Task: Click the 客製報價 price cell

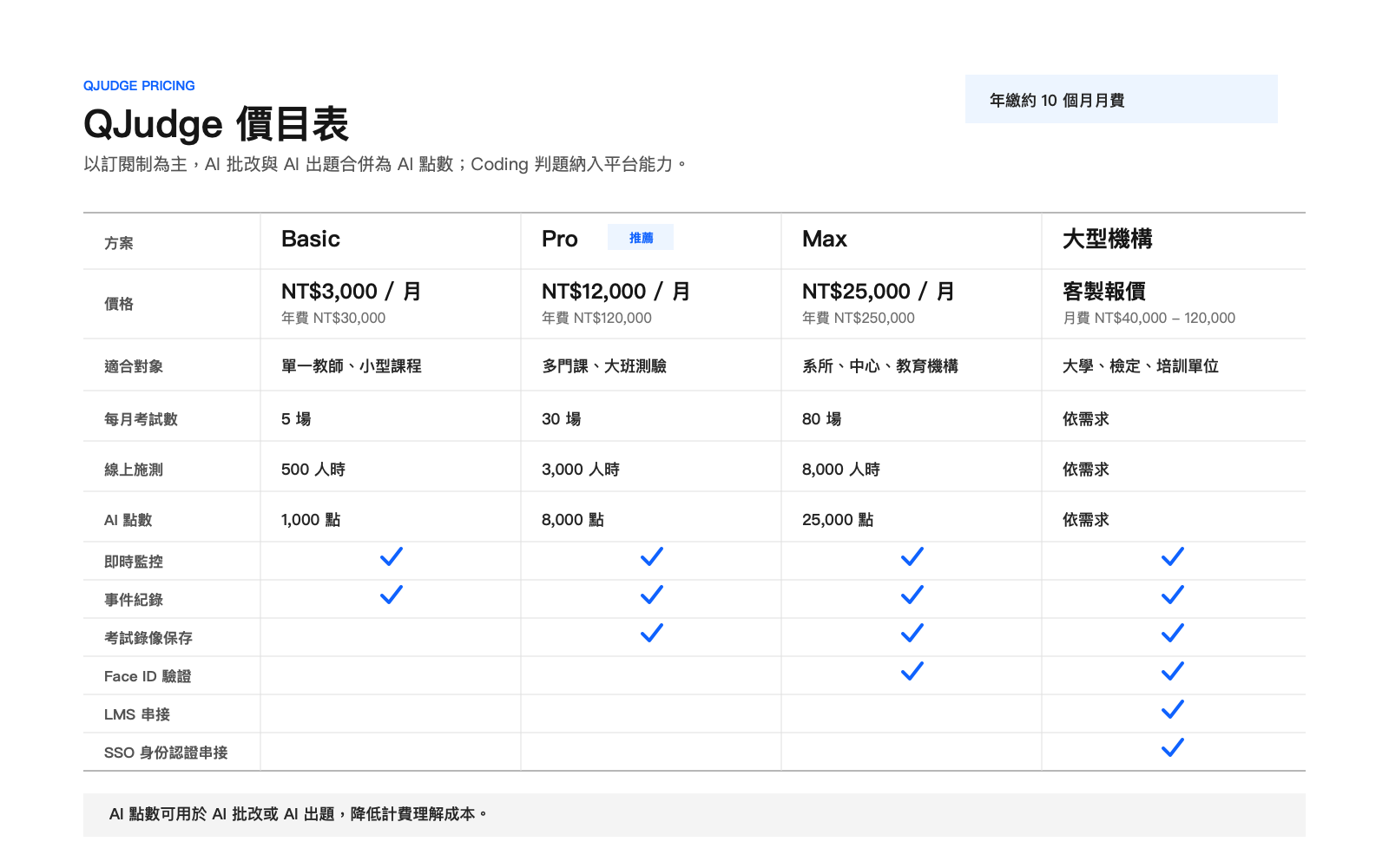Action: (x=1104, y=292)
